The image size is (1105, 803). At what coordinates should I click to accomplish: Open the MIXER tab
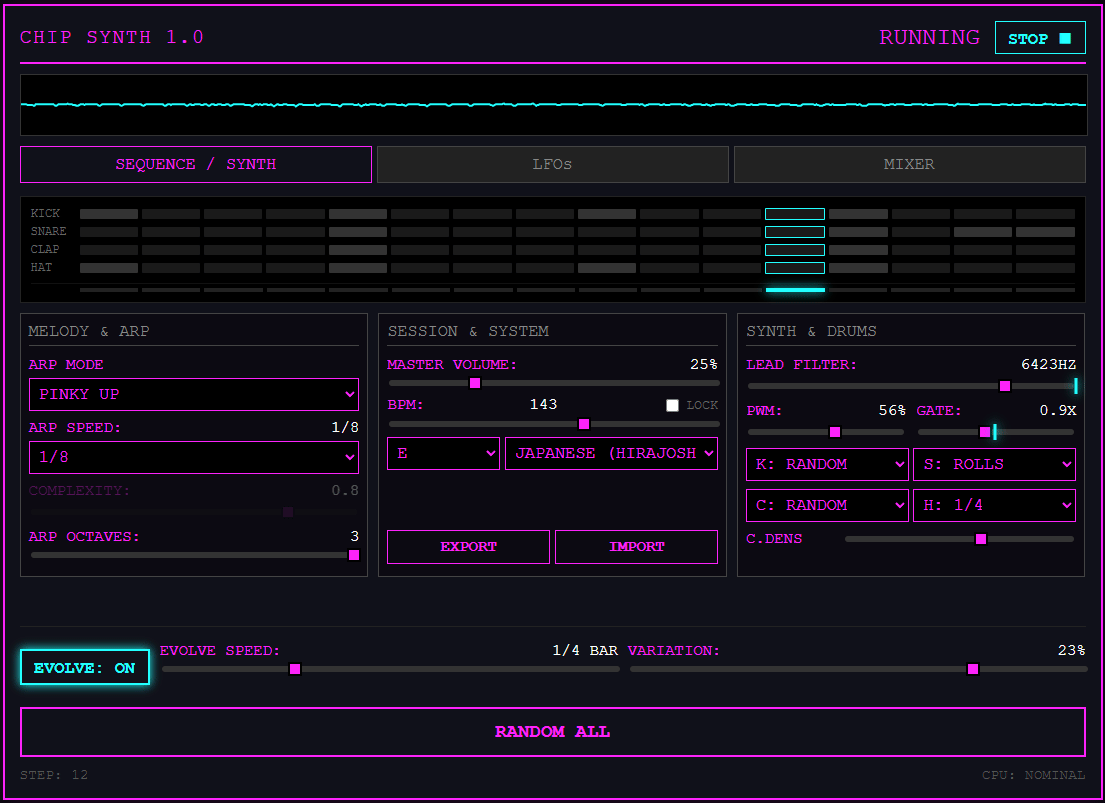click(x=909, y=165)
